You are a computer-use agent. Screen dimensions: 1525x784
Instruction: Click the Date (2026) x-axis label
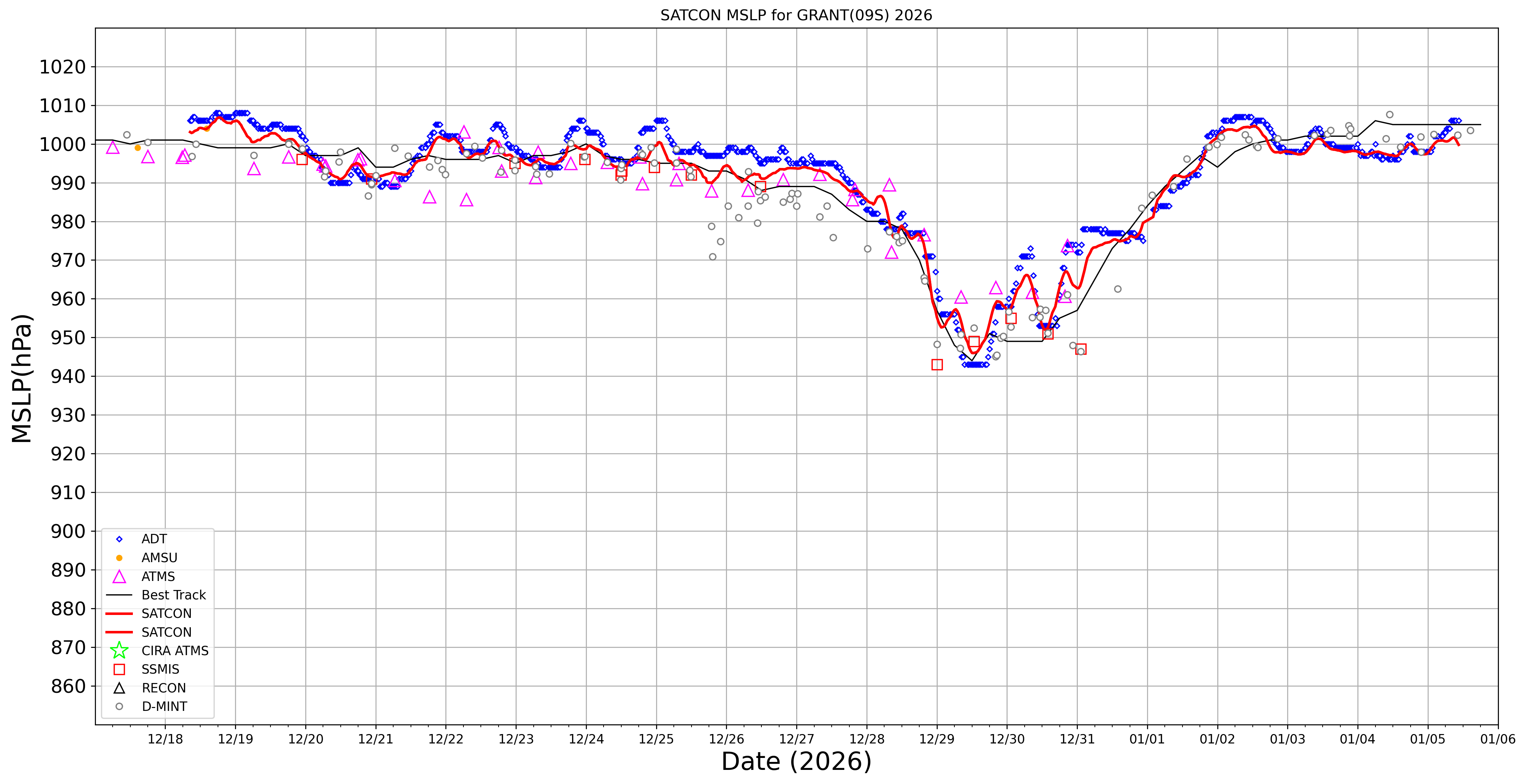[796, 762]
